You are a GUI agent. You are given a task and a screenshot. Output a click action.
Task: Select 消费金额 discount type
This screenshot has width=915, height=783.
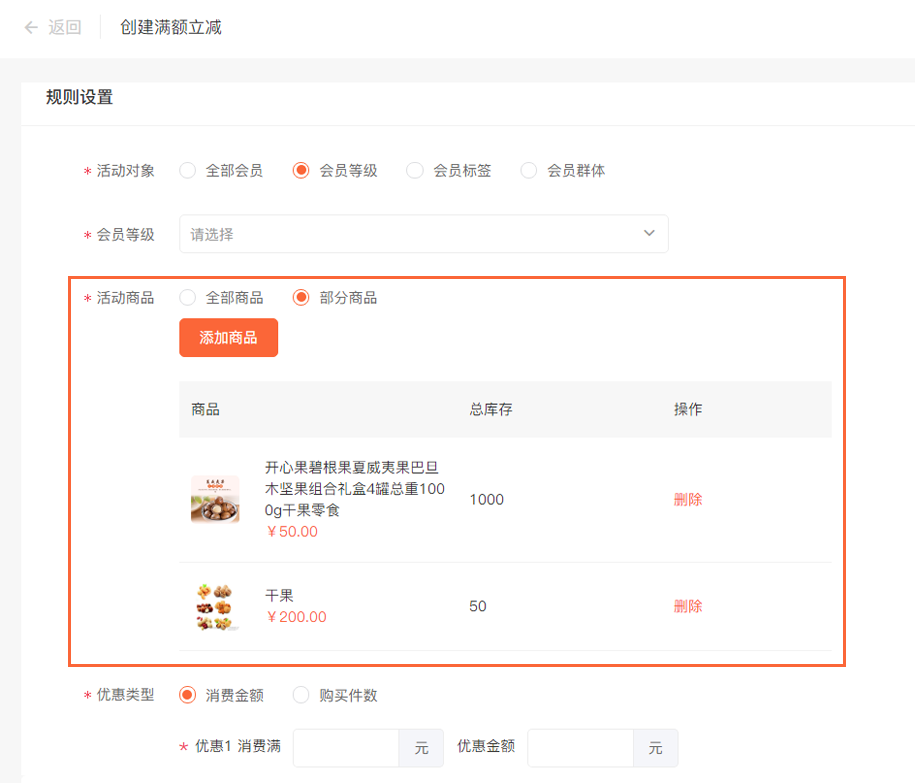click(187, 695)
